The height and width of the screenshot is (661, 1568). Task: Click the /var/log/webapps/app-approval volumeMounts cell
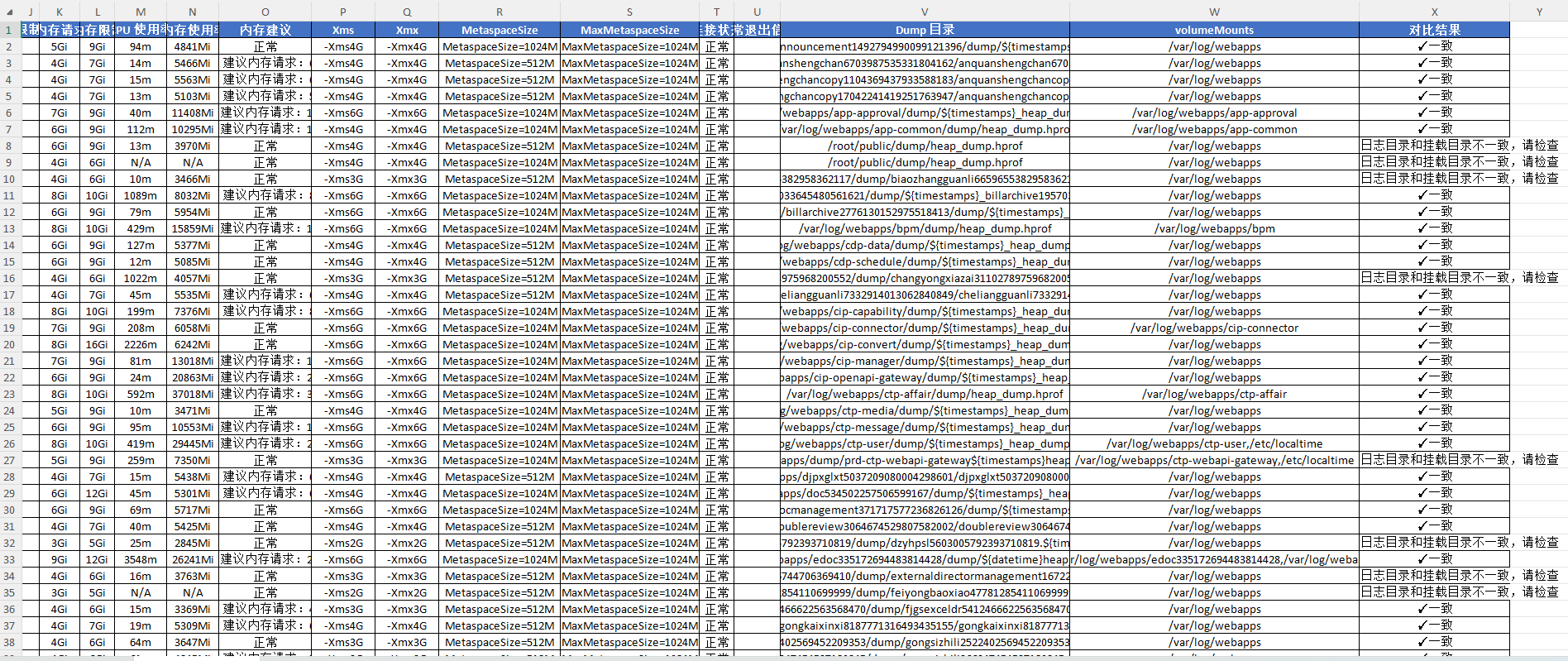pos(1214,113)
